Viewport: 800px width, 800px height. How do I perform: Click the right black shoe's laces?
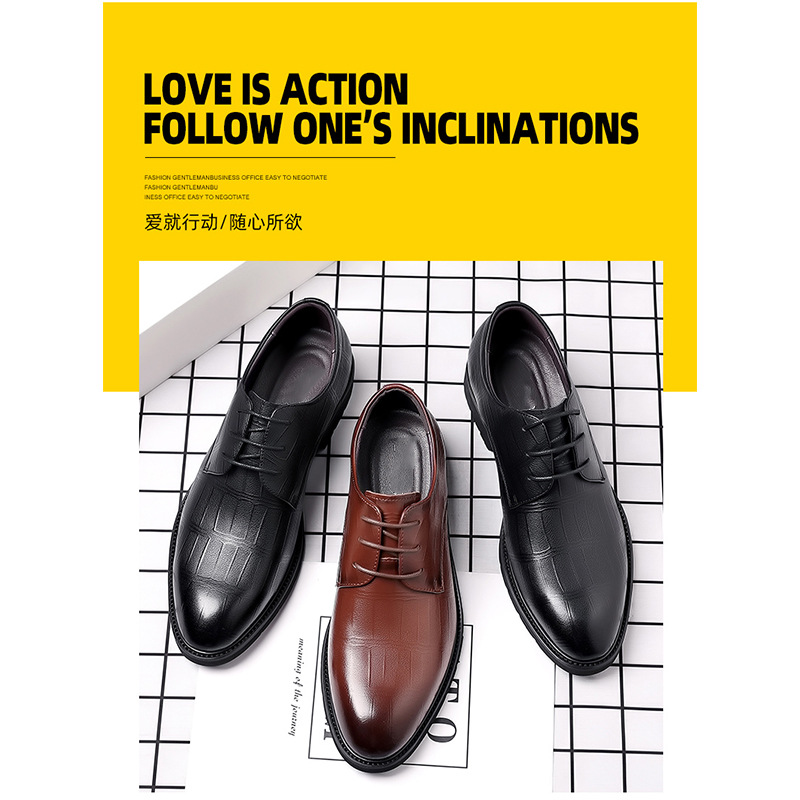(x=554, y=439)
